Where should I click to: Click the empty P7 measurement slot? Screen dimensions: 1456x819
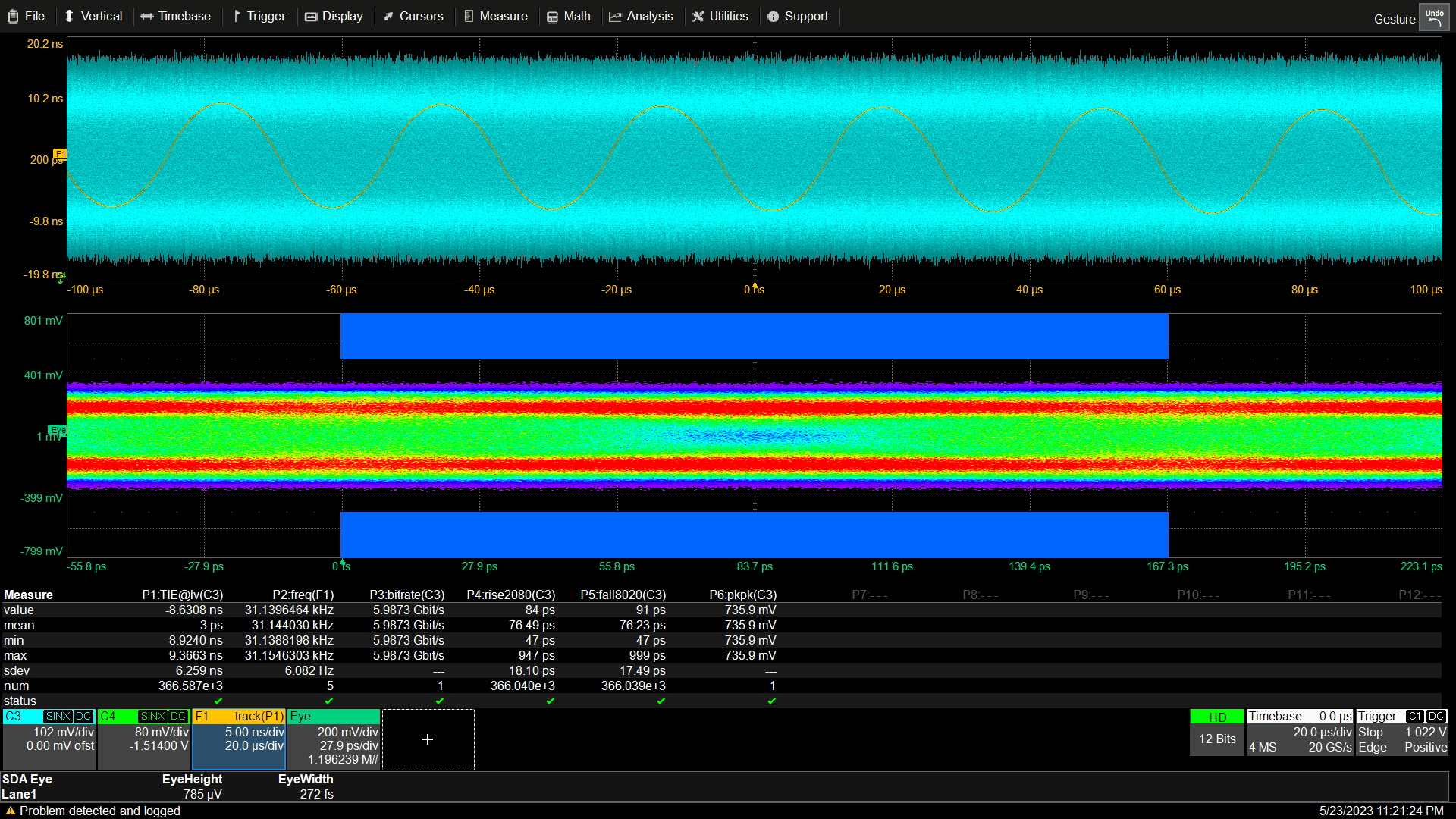(x=869, y=595)
